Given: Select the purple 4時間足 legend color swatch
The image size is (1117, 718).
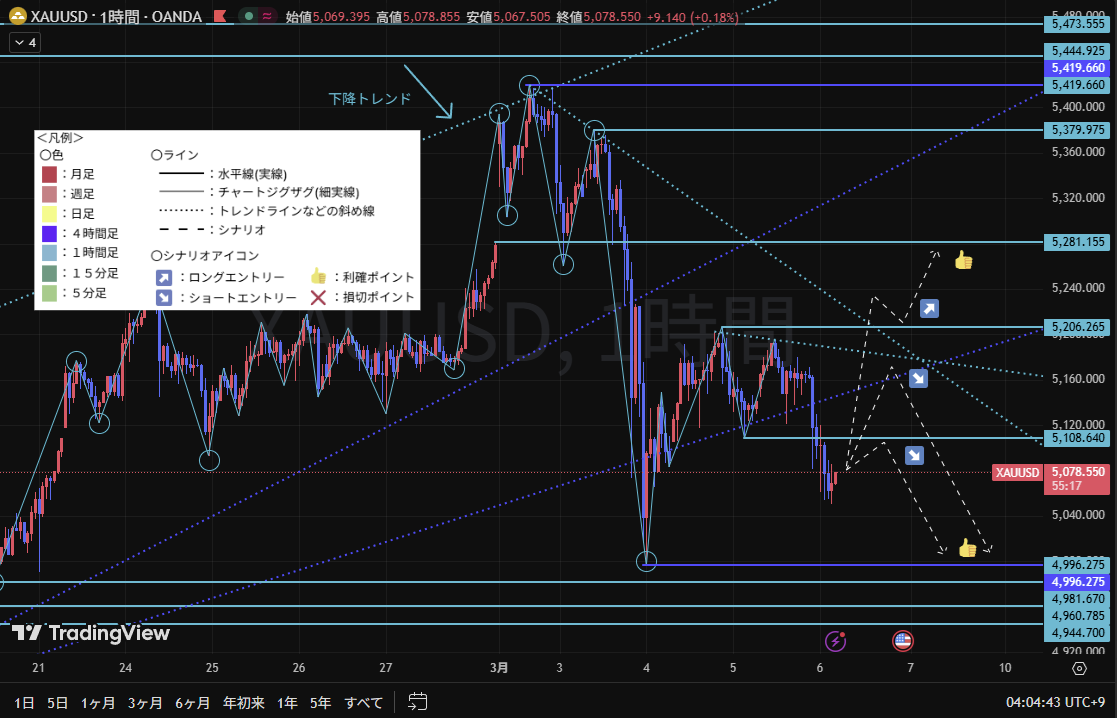Looking at the screenshot, I should point(49,233).
